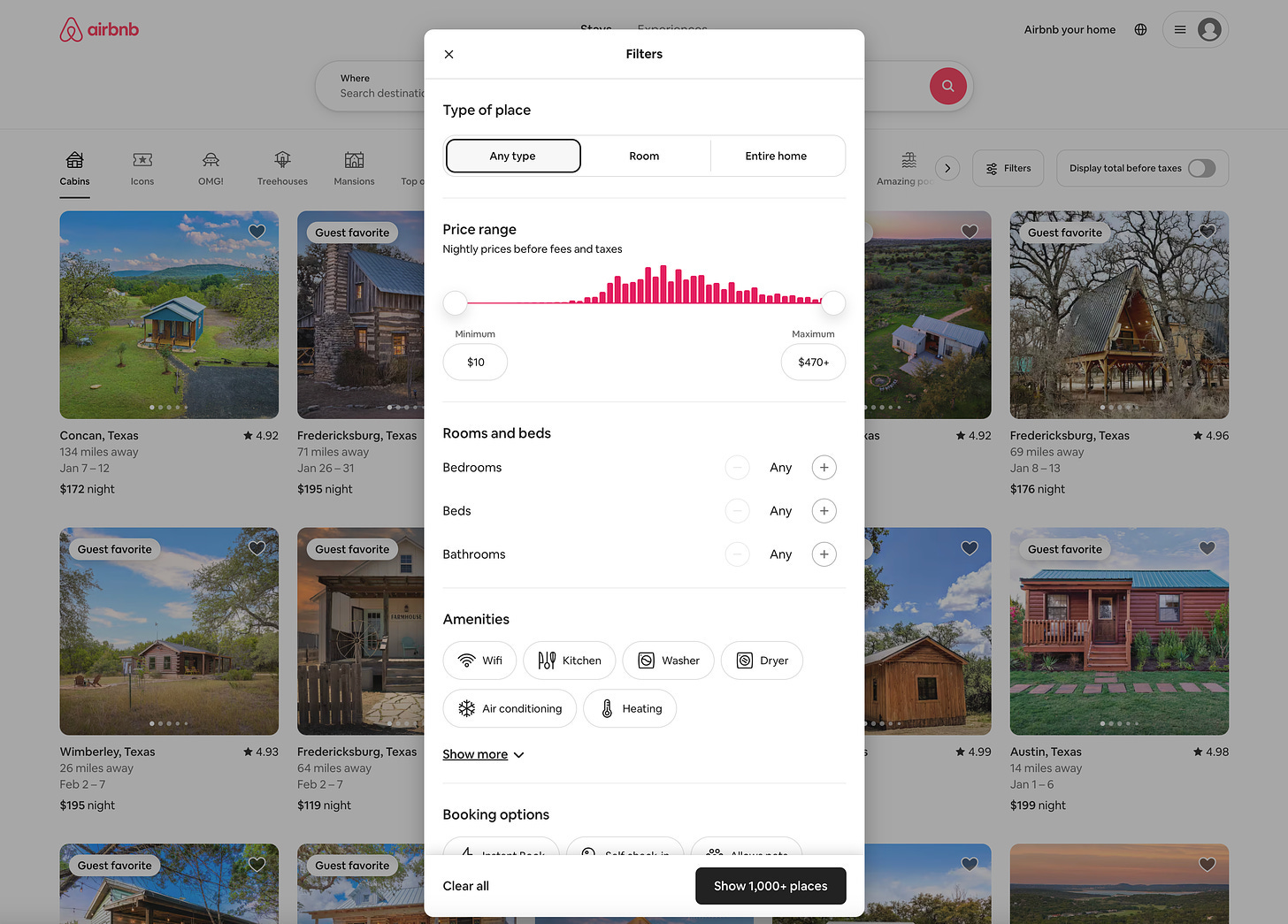The width and height of the screenshot is (1288, 924).
Task: Toggle the Heating amenity chip
Action: tap(630, 708)
